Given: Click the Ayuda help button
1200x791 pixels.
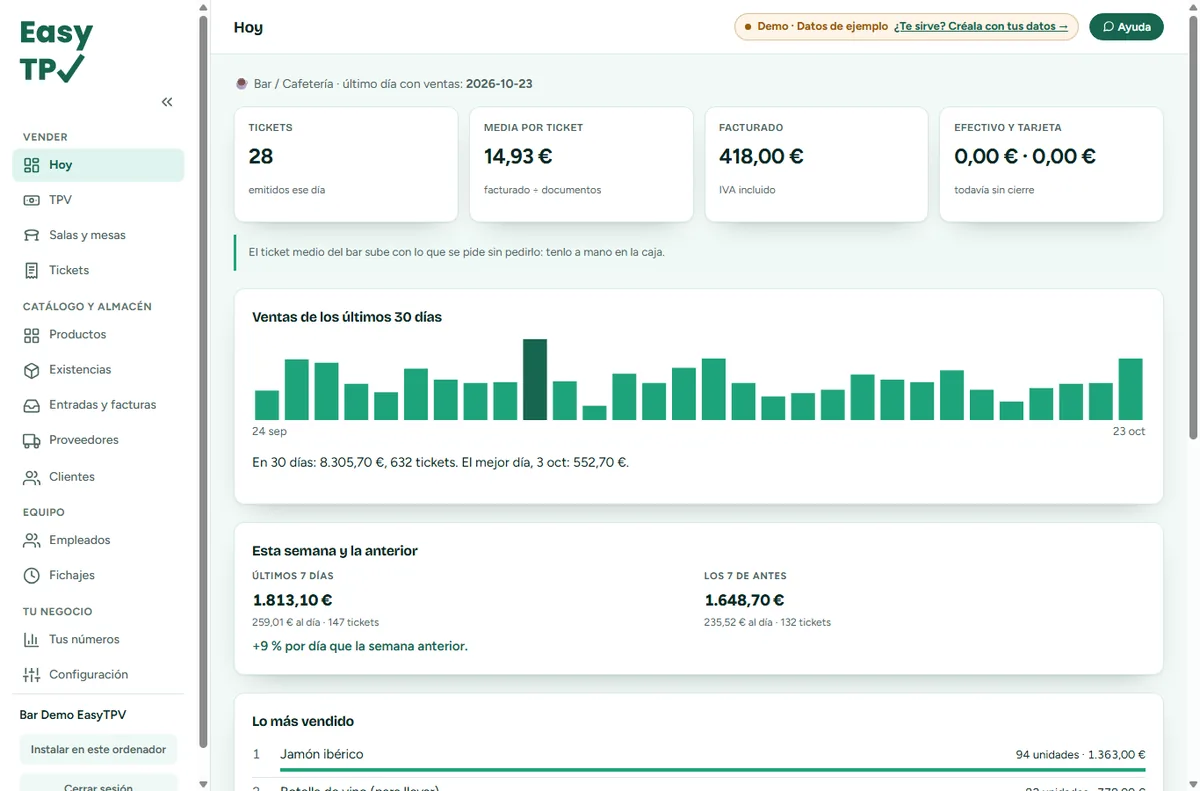Looking at the screenshot, I should click(x=1126, y=27).
